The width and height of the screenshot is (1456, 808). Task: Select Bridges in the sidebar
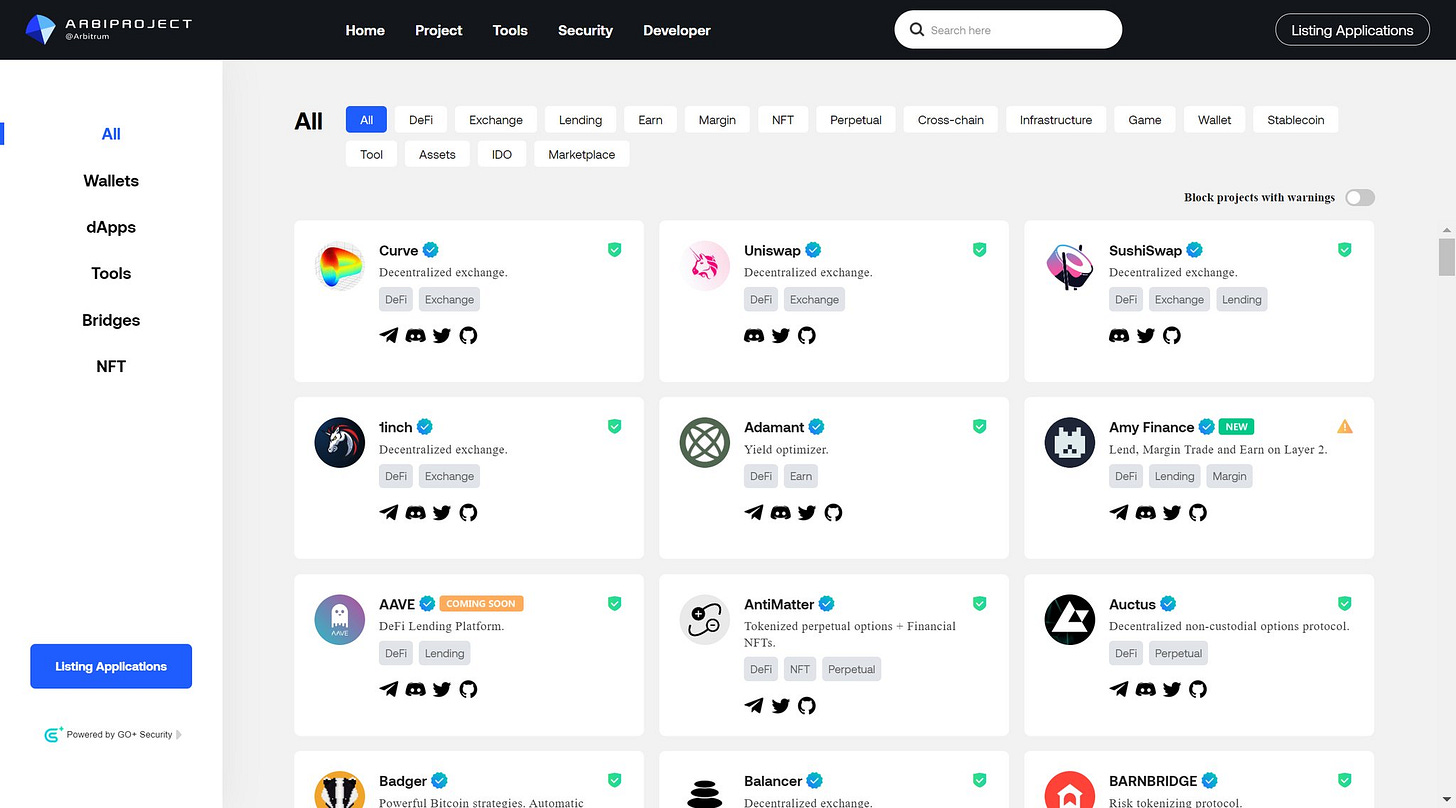pos(111,320)
